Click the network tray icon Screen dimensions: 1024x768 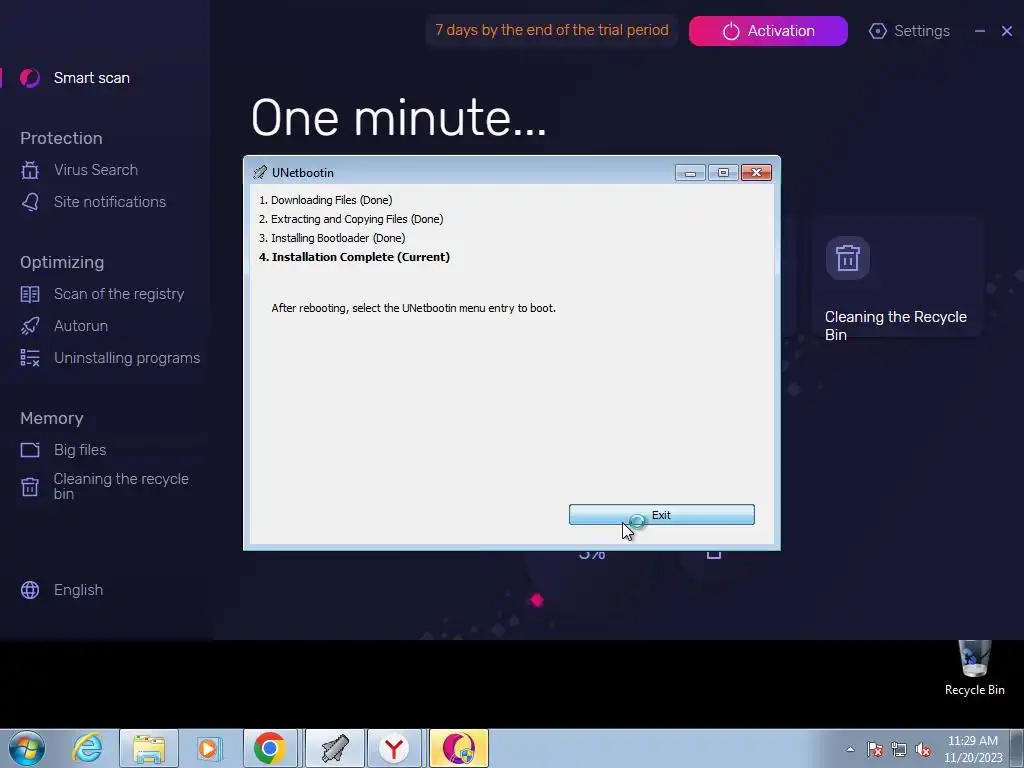pos(899,750)
